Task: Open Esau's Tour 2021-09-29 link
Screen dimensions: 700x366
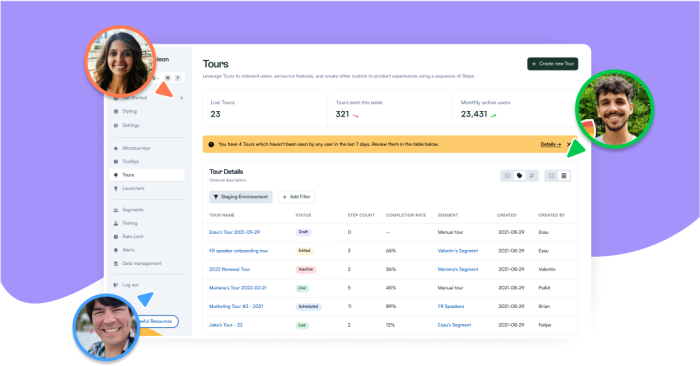Action: click(x=234, y=232)
